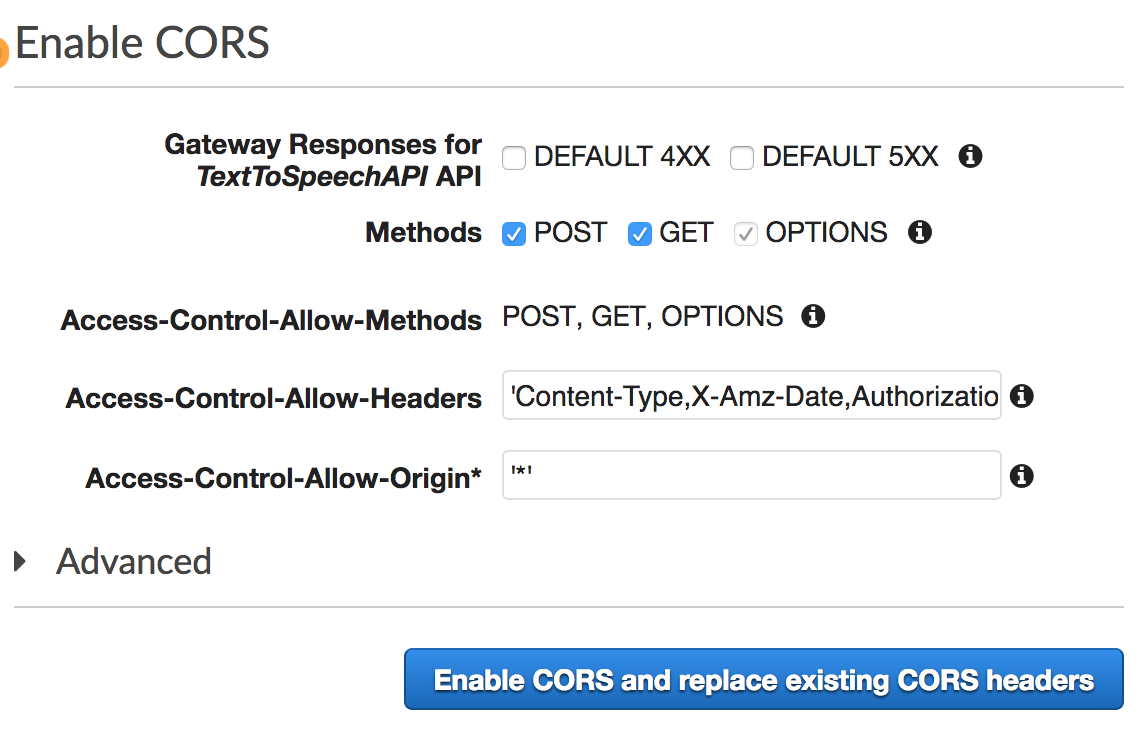This screenshot has width=1138, height=730.
Task: Uncheck the GET method checkbox
Action: pyautogui.click(x=639, y=234)
